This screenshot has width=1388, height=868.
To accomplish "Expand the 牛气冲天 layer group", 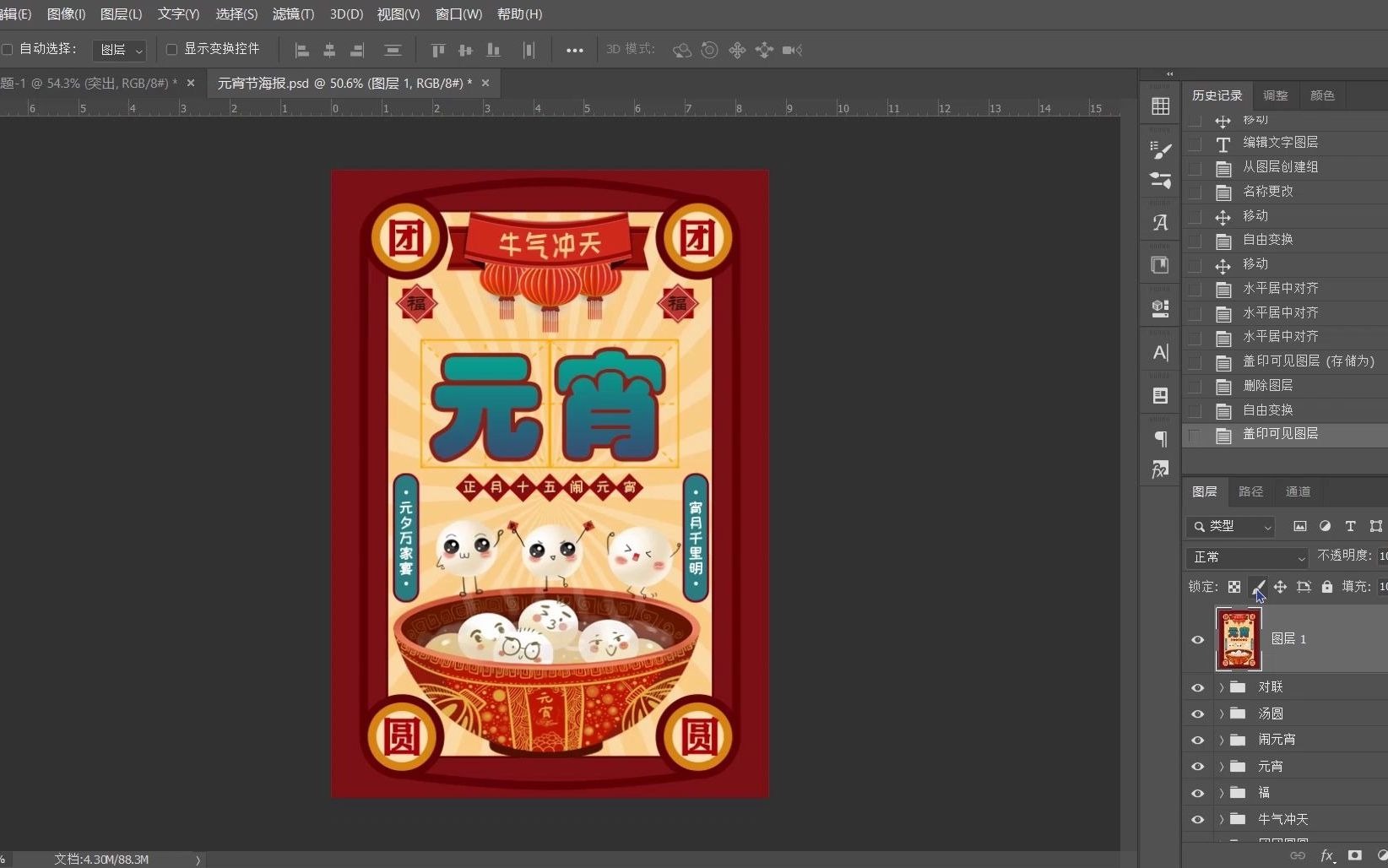I will (1221, 819).
